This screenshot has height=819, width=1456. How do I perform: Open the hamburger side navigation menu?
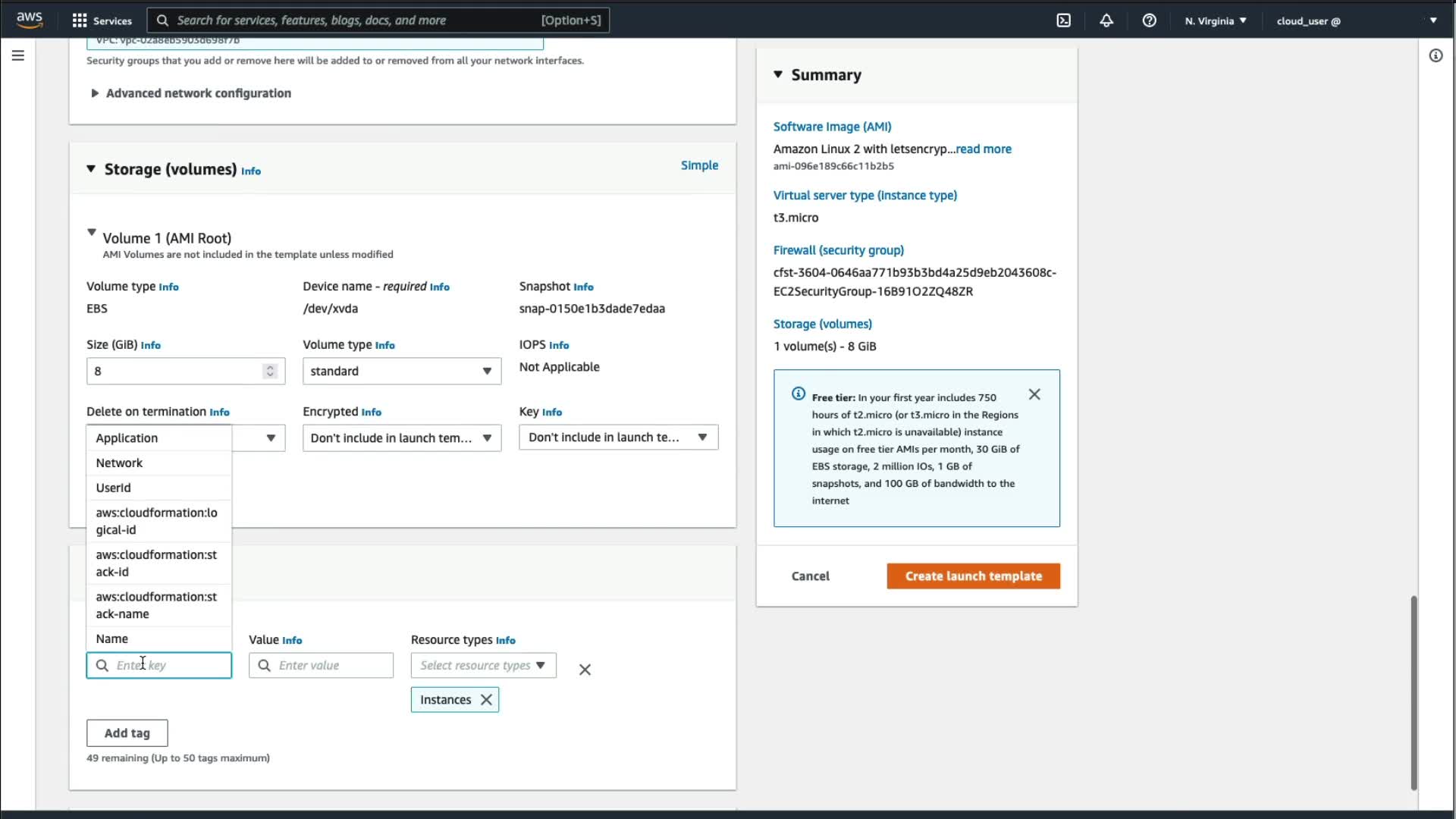[x=18, y=55]
